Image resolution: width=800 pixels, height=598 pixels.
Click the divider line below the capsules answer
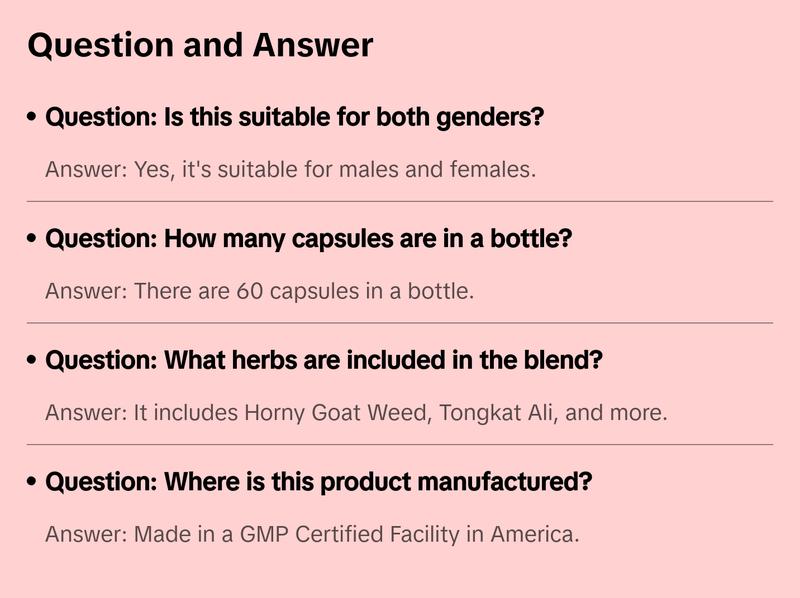[x=400, y=323]
